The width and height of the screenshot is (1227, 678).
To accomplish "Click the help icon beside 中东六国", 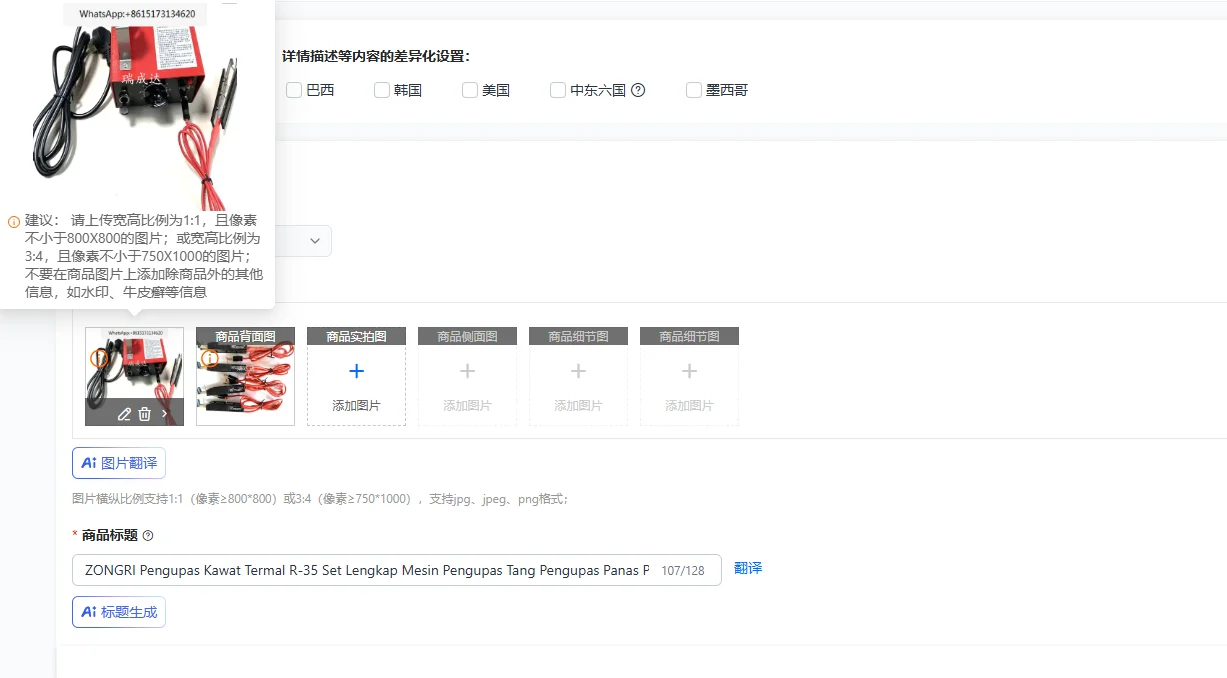I will coord(638,90).
